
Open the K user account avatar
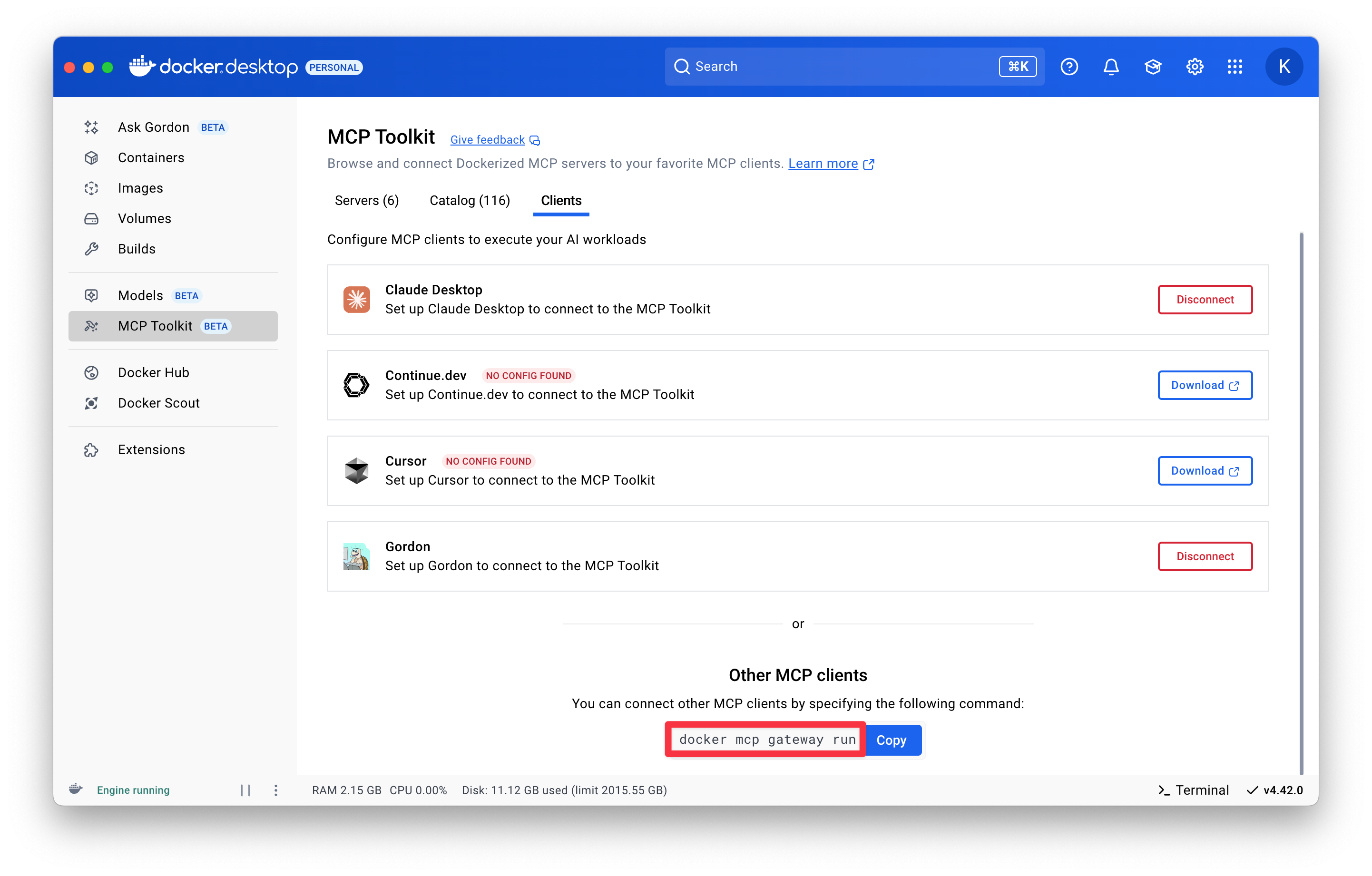(x=1284, y=67)
